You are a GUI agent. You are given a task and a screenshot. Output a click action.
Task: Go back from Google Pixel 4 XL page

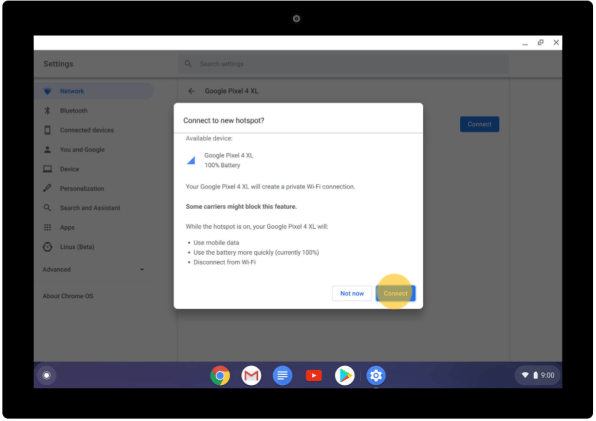(192, 91)
